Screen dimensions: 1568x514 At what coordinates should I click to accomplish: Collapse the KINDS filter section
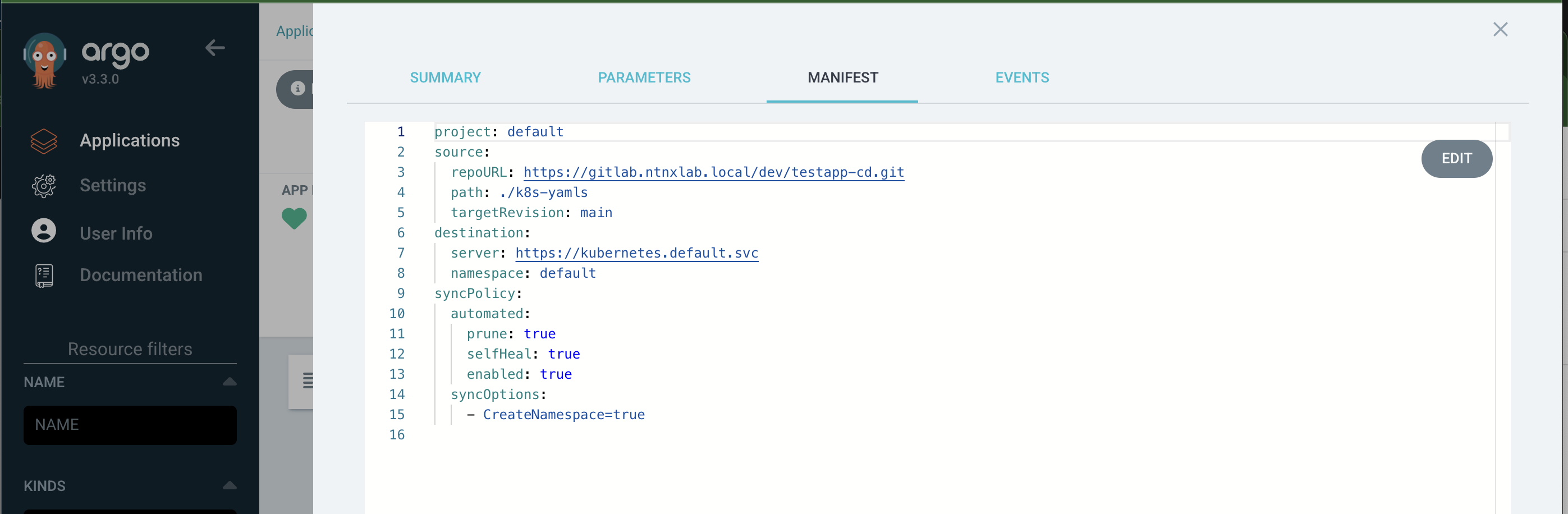(x=230, y=485)
